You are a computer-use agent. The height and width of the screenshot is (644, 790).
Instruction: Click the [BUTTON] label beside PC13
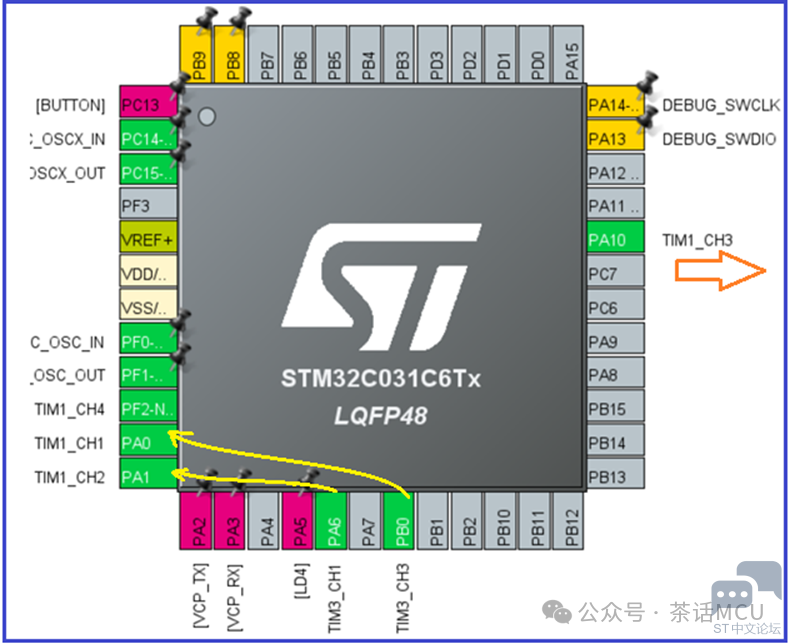coord(70,105)
